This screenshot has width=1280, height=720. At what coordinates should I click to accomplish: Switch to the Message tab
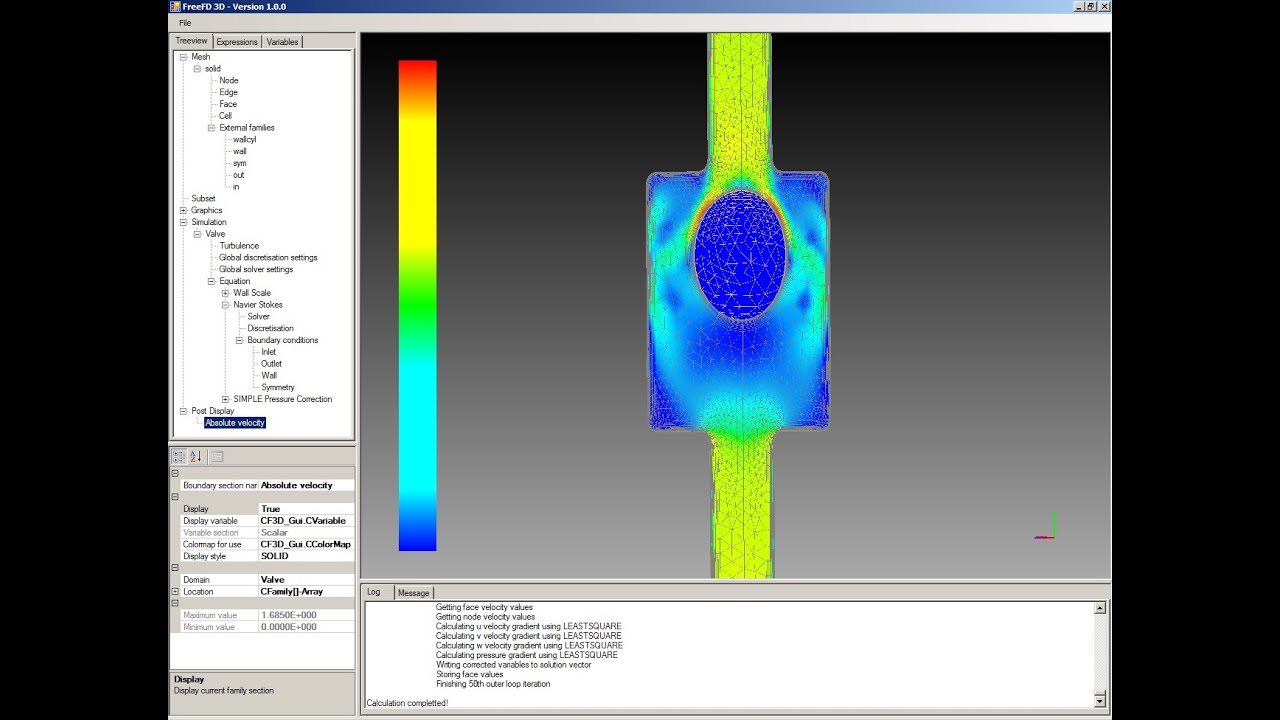413,593
